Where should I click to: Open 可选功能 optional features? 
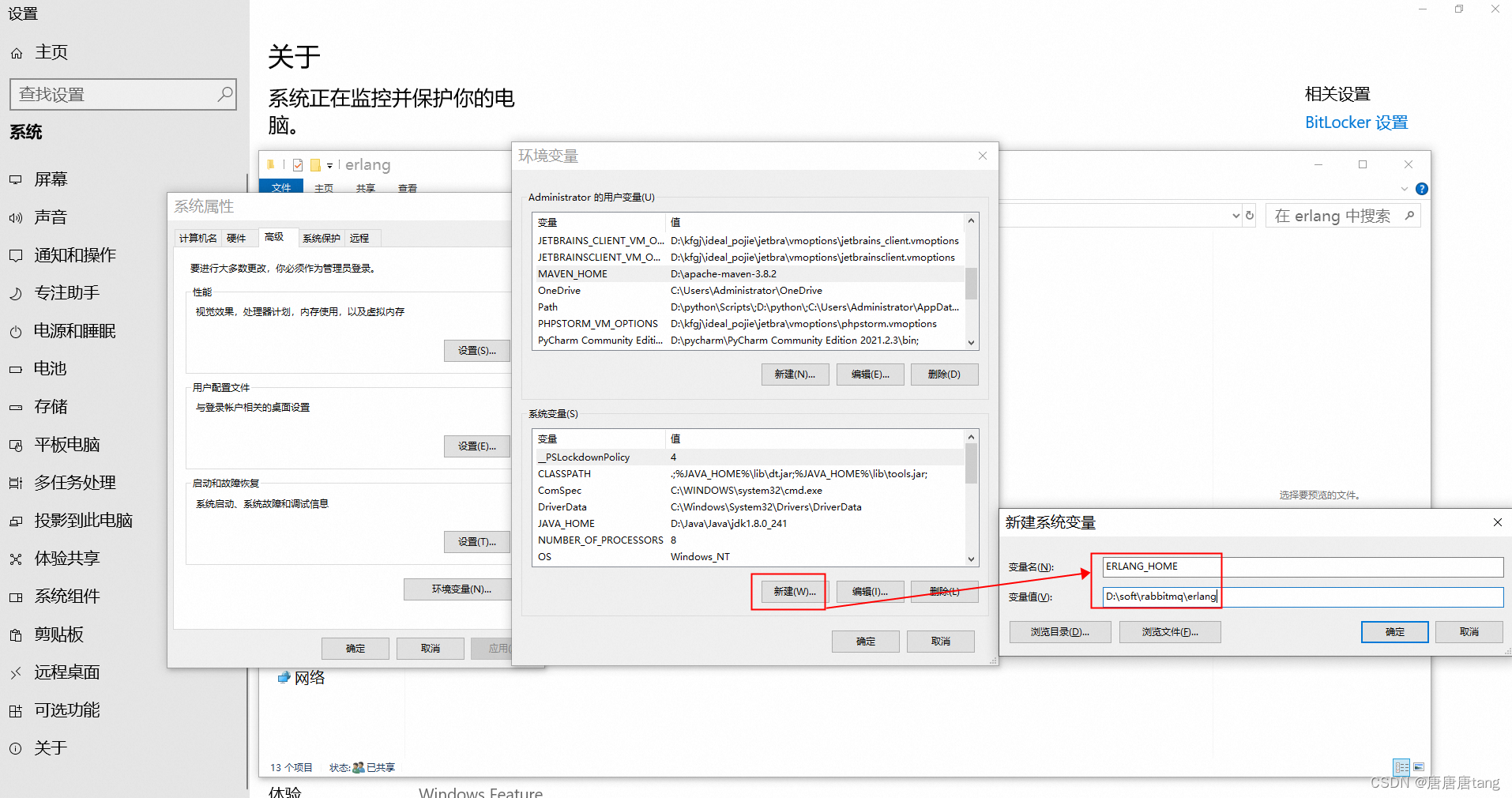(55, 710)
